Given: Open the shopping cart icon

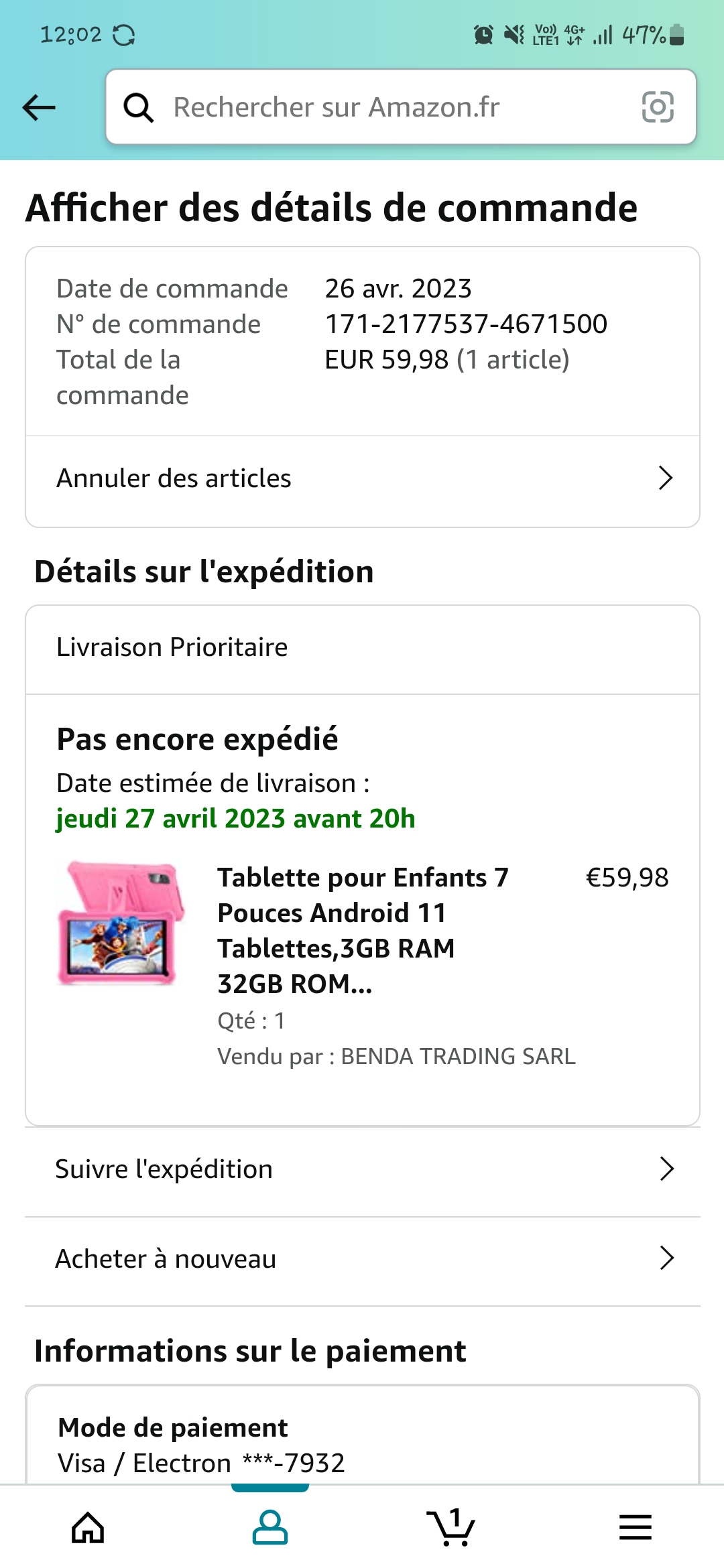Looking at the screenshot, I should [450, 1528].
